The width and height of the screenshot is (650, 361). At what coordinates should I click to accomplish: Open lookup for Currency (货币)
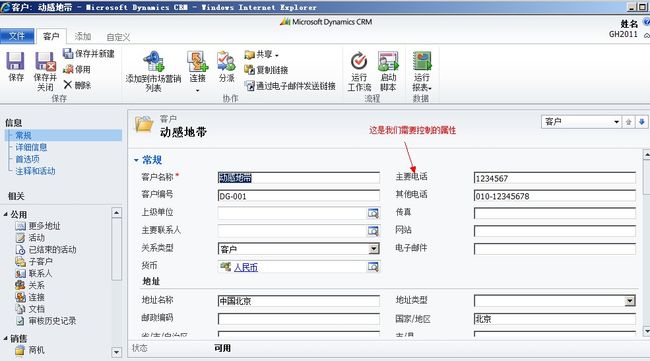click(373, 267)
